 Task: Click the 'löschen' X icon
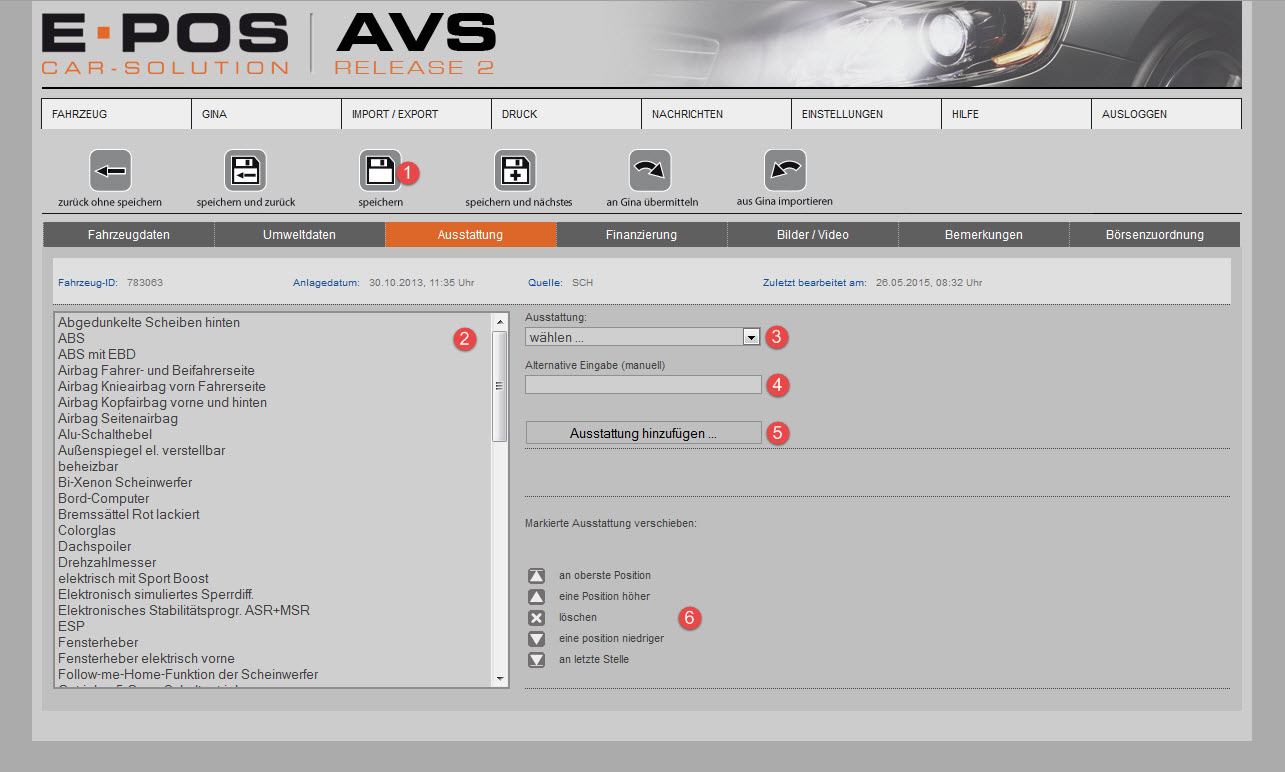point(537,618)
